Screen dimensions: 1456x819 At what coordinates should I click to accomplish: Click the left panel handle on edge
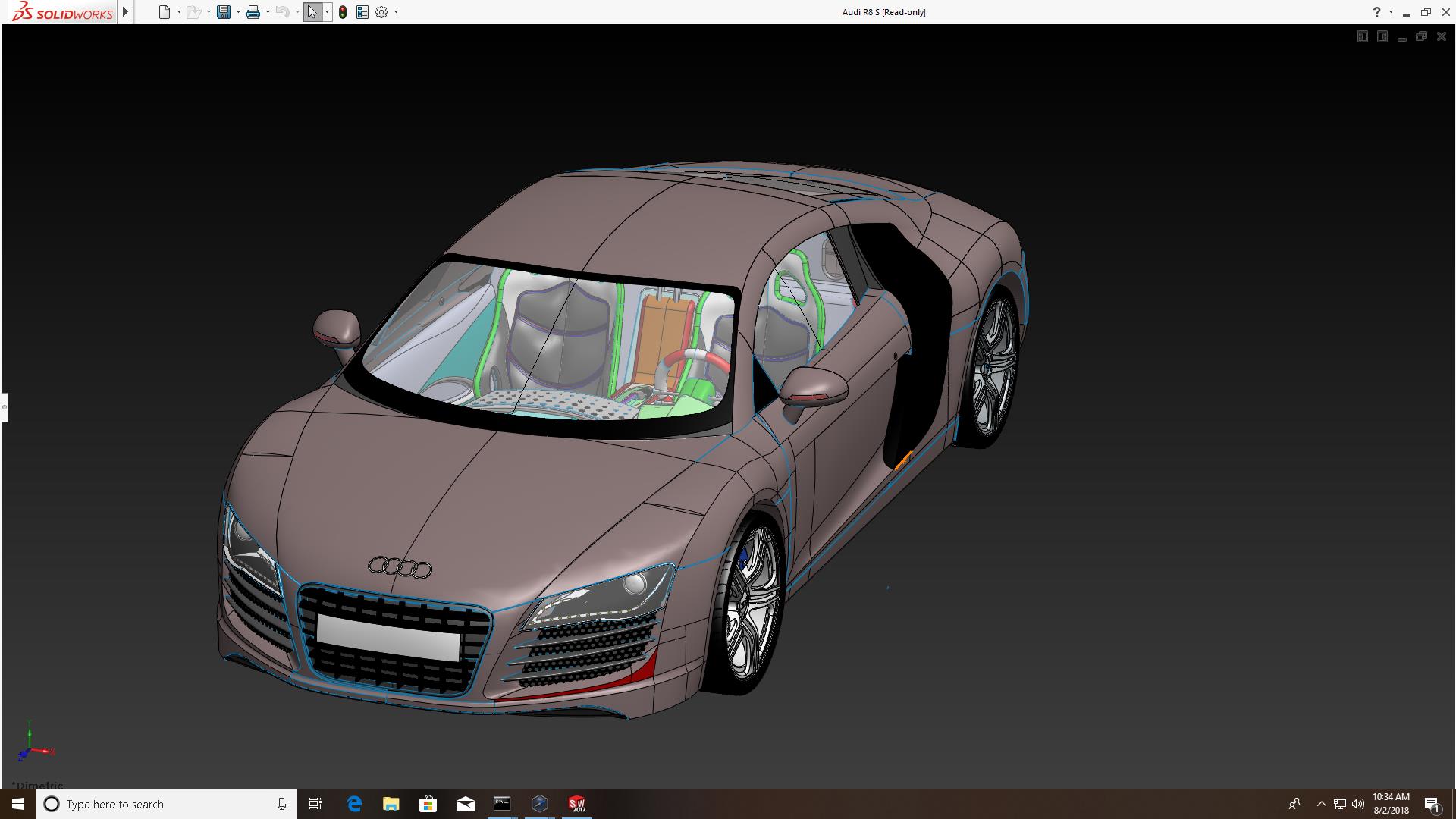(4, 407)
